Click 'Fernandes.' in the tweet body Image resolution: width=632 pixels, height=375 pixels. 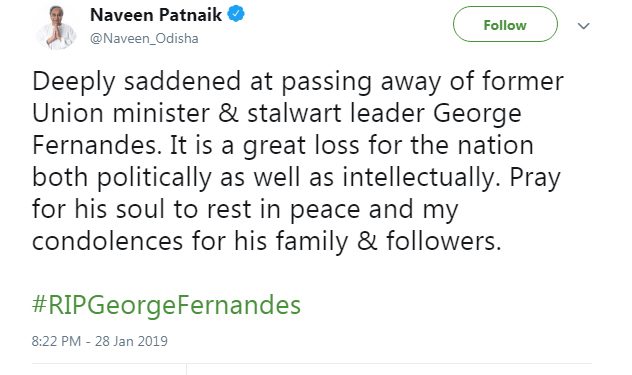point(97,145)
